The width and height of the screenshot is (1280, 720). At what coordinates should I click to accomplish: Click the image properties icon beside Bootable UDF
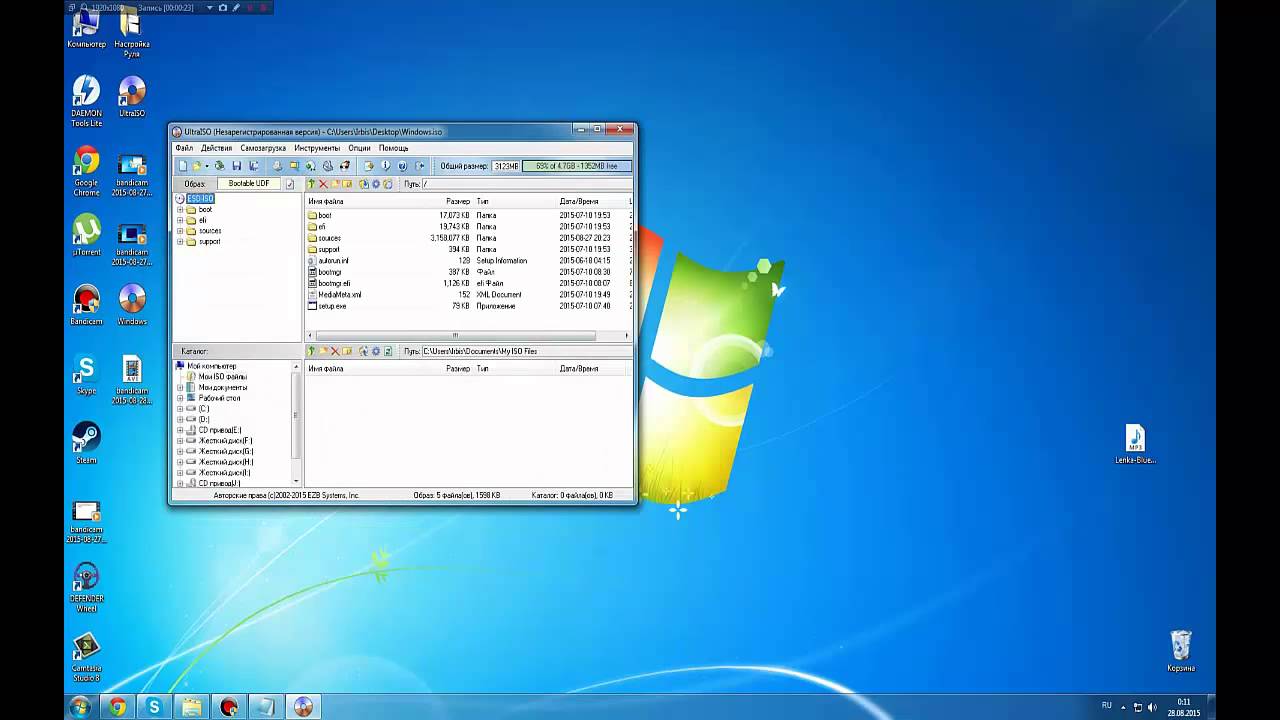pos(290,184)
